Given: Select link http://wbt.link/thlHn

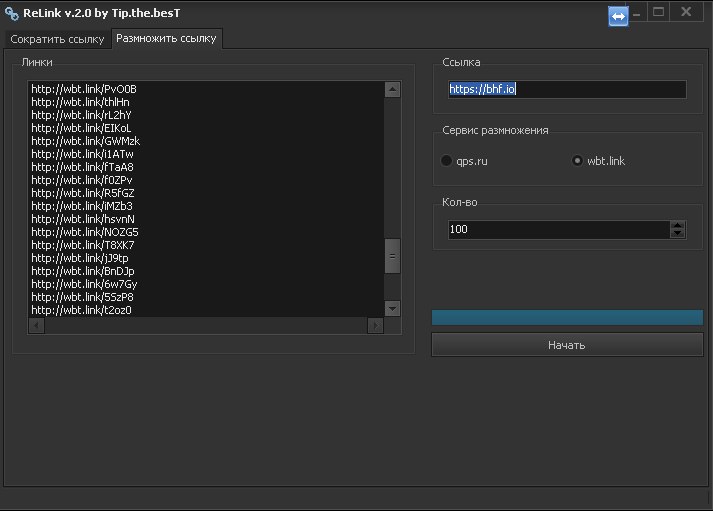Looking at the screenshot, I should click(x=80, y=102).
